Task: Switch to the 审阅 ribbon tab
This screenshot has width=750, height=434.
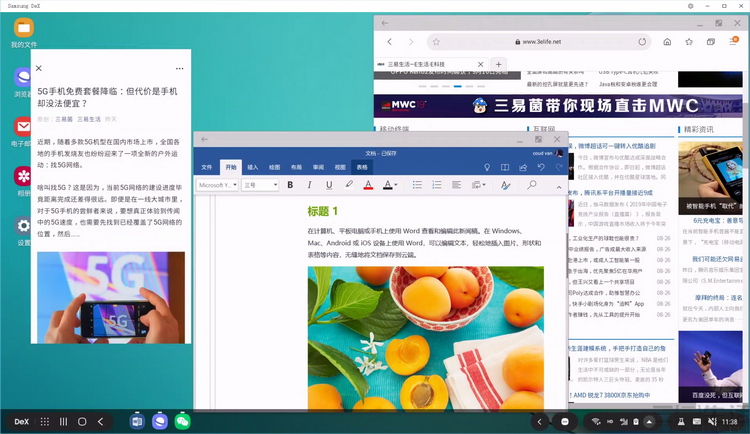Action: [318, 167]
